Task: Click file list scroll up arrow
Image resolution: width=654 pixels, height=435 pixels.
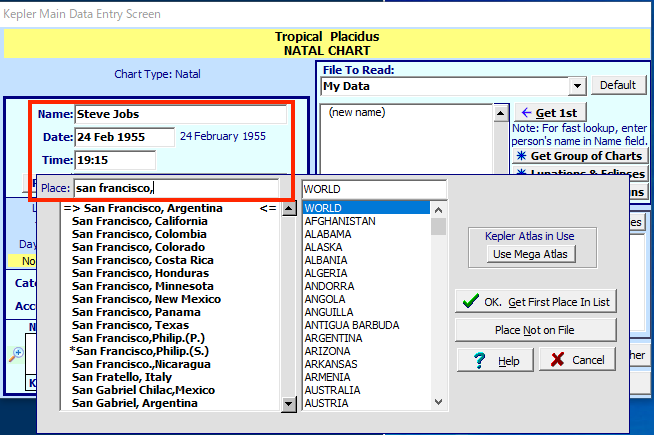Action: [x=501, y=113]
